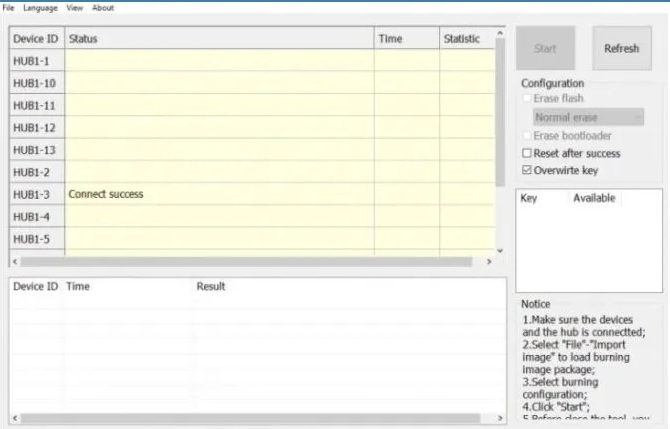670x429 pixels.
Task: Select the HUB1-2 row
Action: click(252, 172)
